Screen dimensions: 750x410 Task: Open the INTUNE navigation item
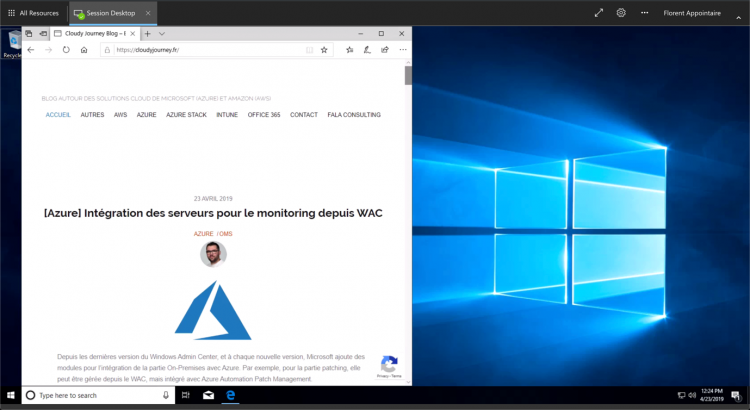pos(227,115)
